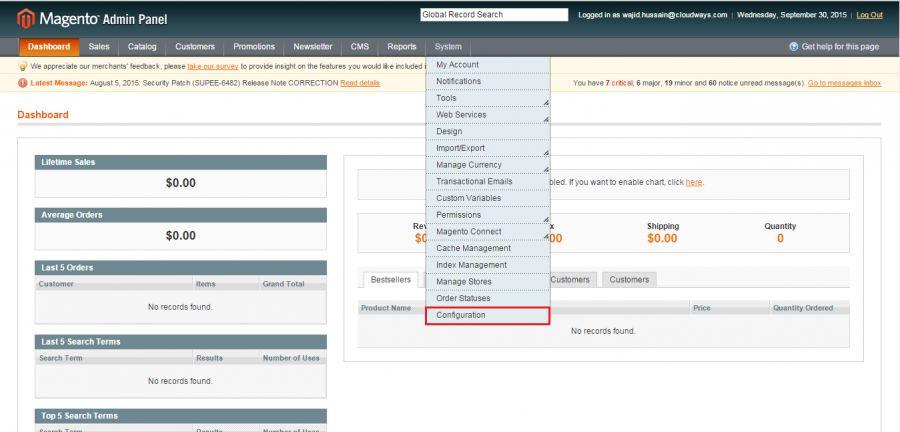Open the Promotions menu
Screen dimensions: 900x432
coord(254,47)
